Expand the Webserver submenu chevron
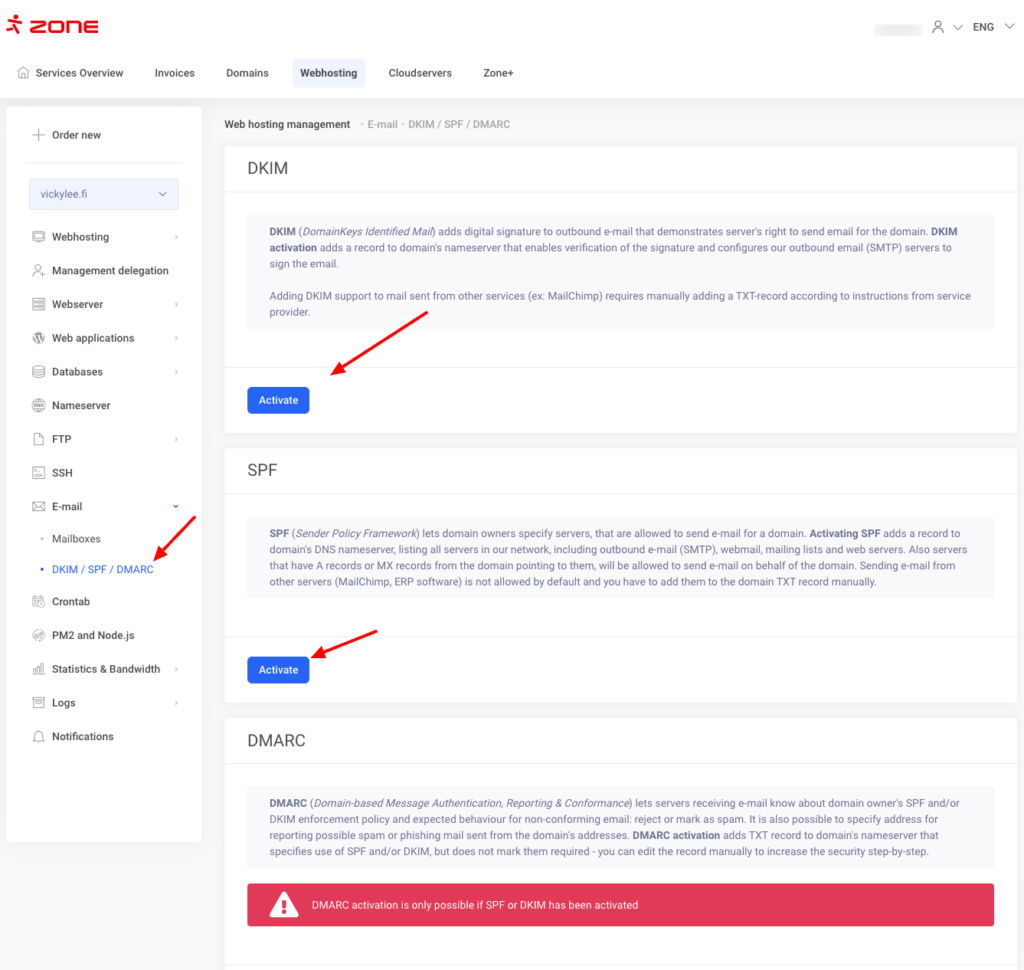This screenshot has height=970, width=1024. [x=176, y=304]
